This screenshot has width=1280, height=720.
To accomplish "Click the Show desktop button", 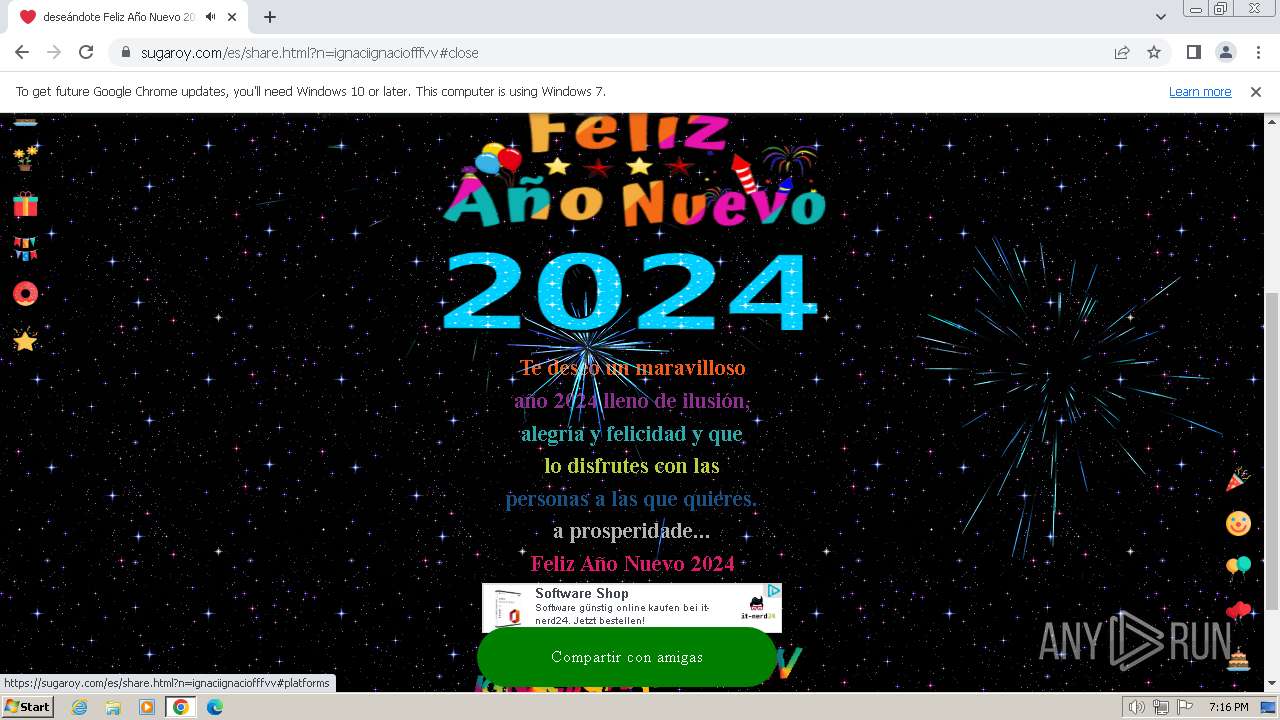I will pos(1269,707).
